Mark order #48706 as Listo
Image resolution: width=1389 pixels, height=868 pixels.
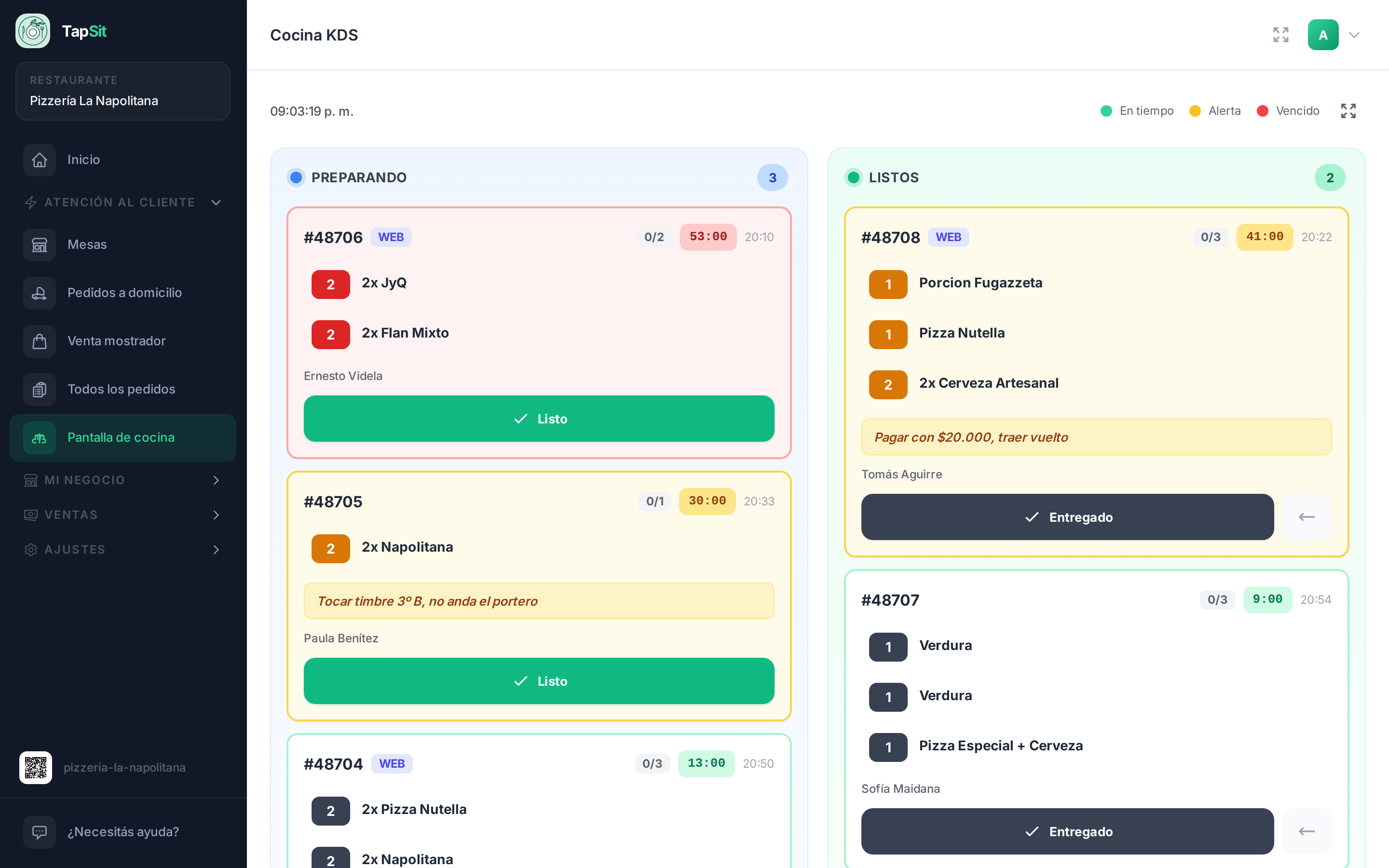point(539,419)
